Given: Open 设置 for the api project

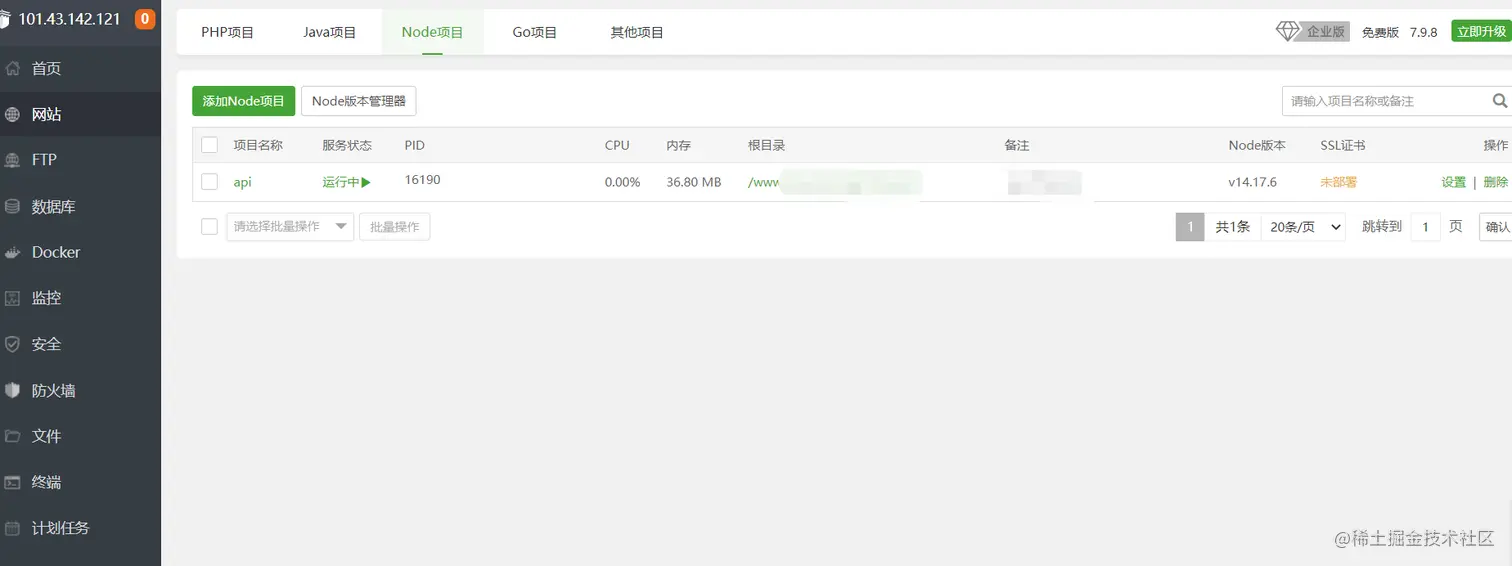Looking at the screenshot, I should [x=1454, y=182].
